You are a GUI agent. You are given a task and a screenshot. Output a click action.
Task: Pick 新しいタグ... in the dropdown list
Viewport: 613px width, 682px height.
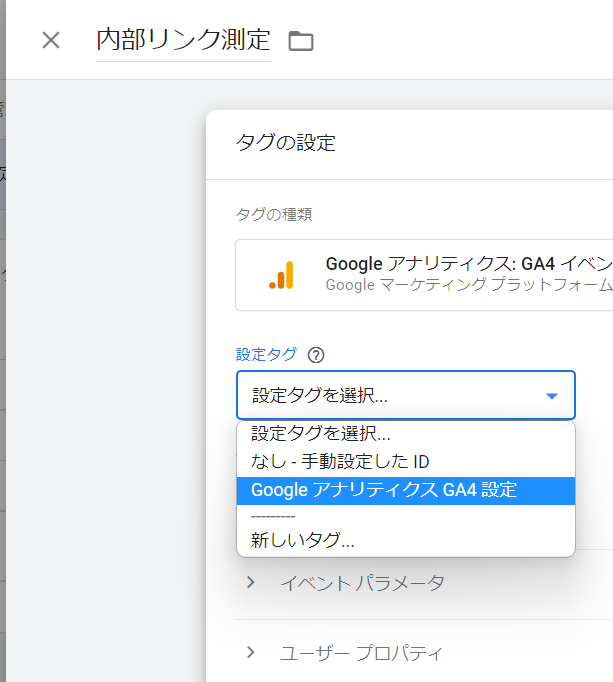click(303, 541)
